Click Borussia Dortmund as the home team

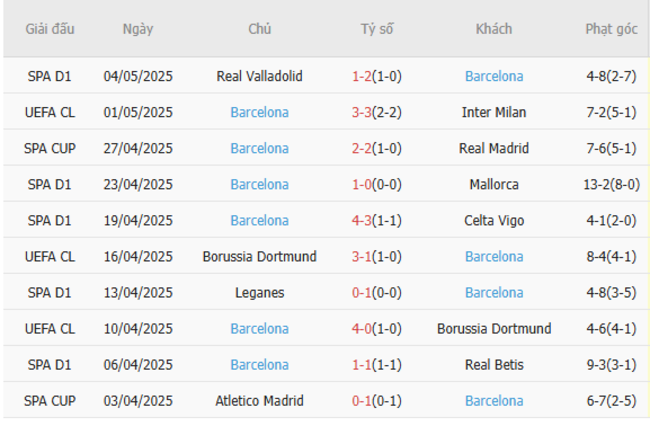(x=259, y=256)
